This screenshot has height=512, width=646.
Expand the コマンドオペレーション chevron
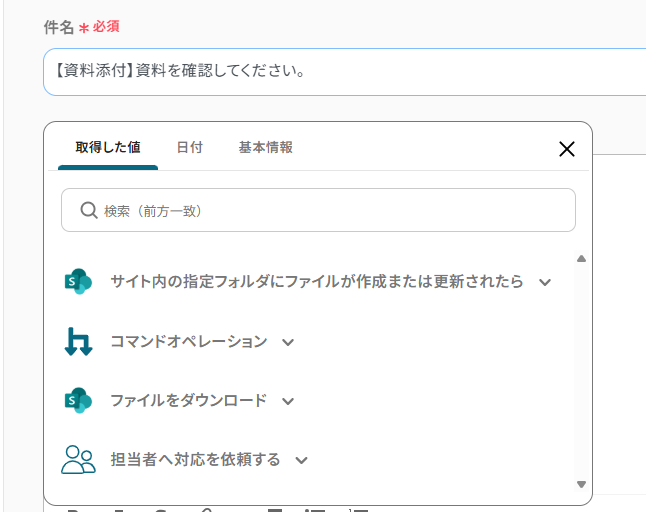tap(288, 342)
